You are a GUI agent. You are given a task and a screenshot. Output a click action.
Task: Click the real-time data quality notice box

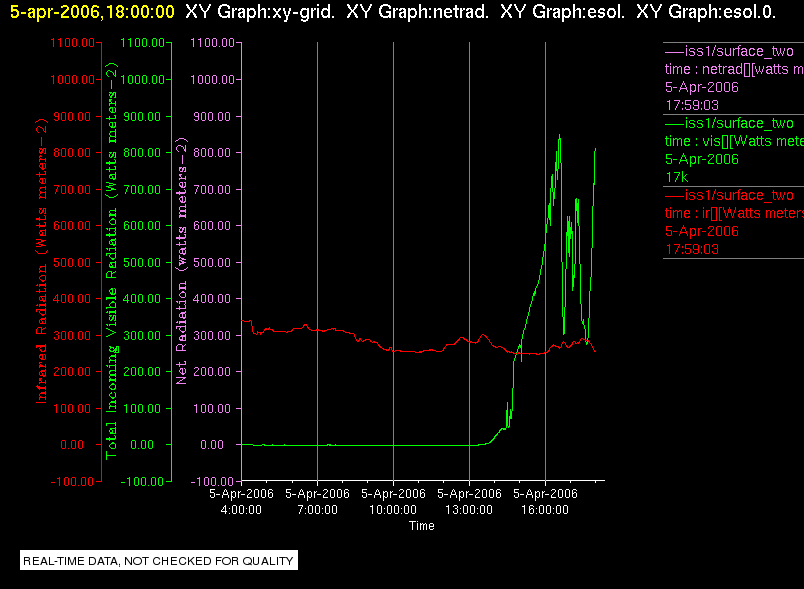click(x=159, y=560)
